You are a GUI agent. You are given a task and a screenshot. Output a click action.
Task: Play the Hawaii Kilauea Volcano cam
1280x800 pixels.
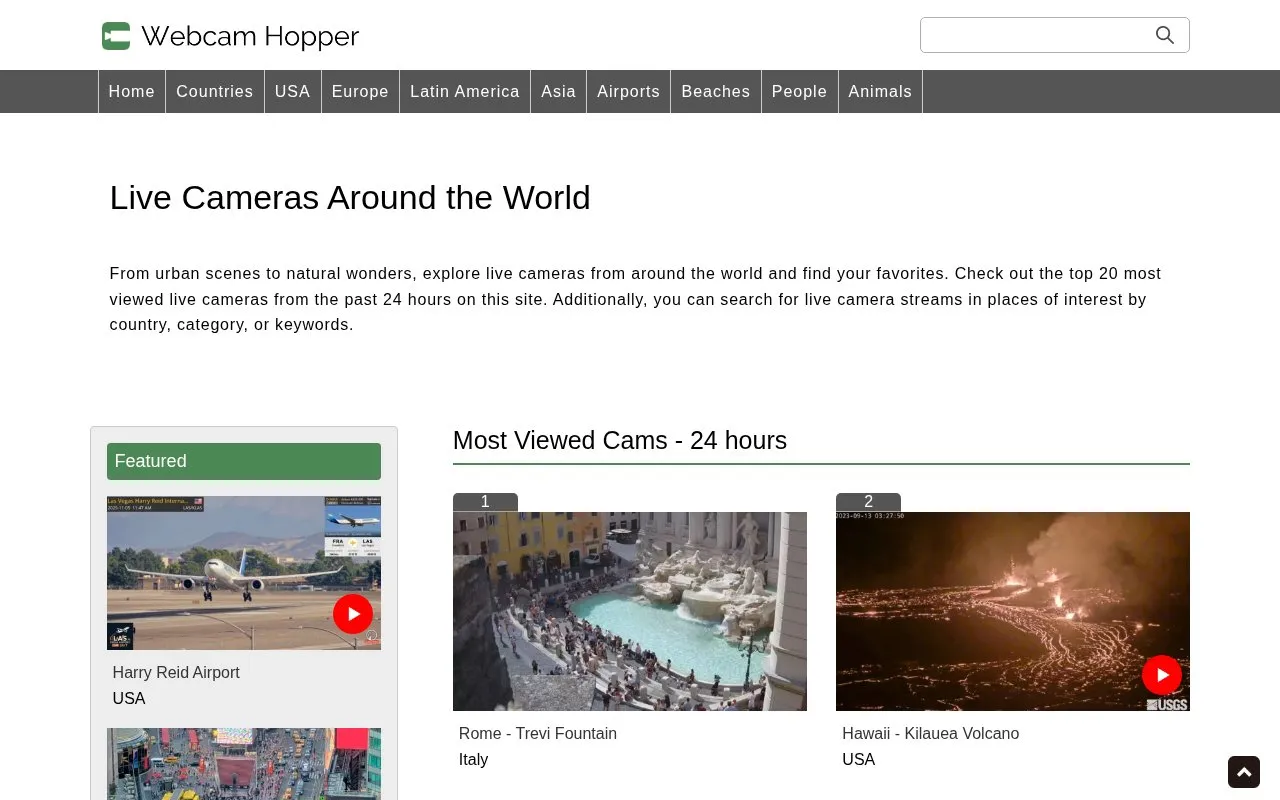click(x=1162, y=675)
